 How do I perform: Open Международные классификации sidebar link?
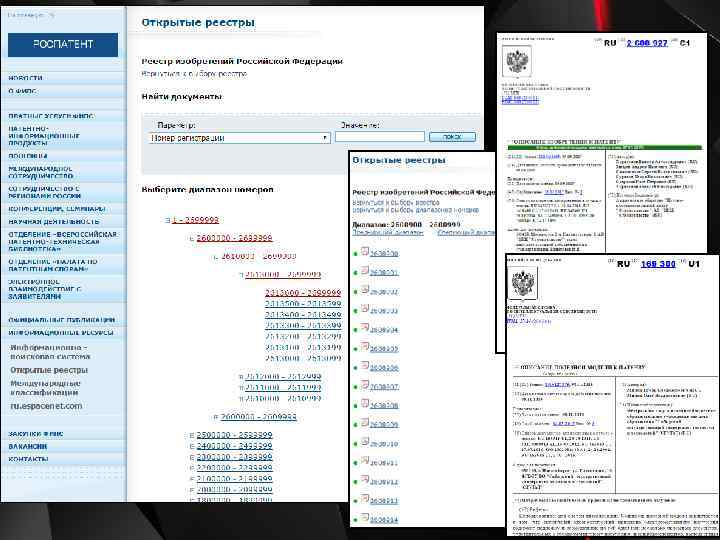point(45,388)
